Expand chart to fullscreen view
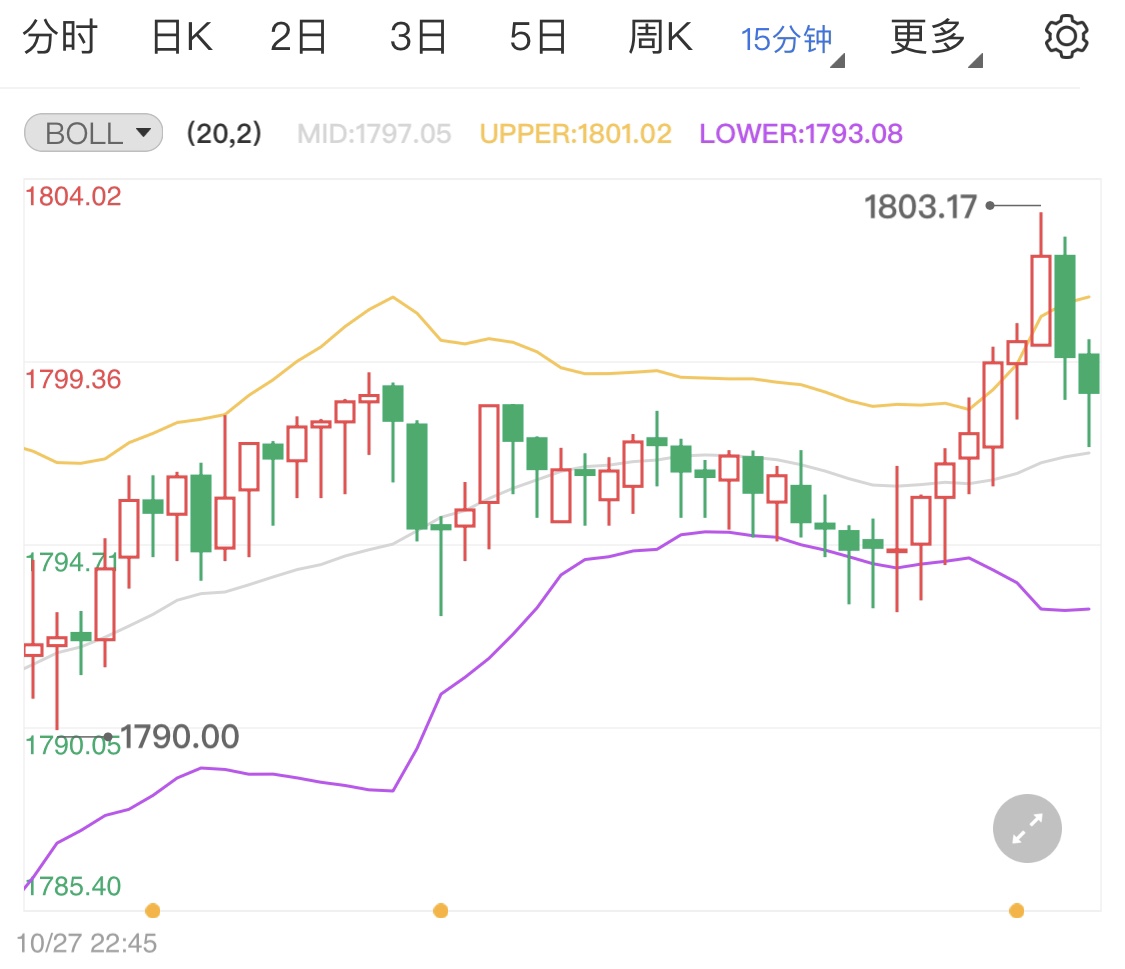1125x969 pixels. coord(1027,828)
